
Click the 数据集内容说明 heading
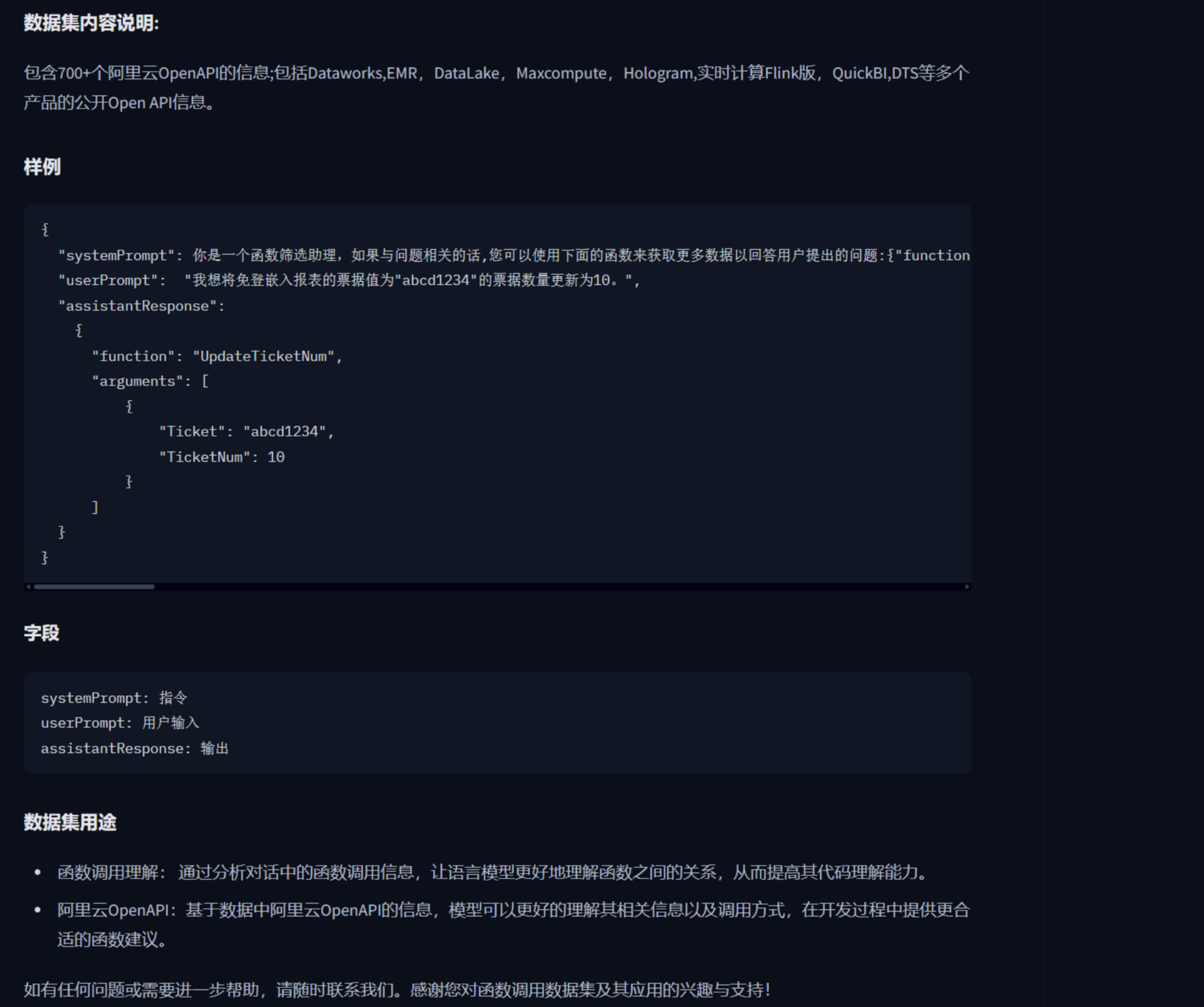(91, 23)
